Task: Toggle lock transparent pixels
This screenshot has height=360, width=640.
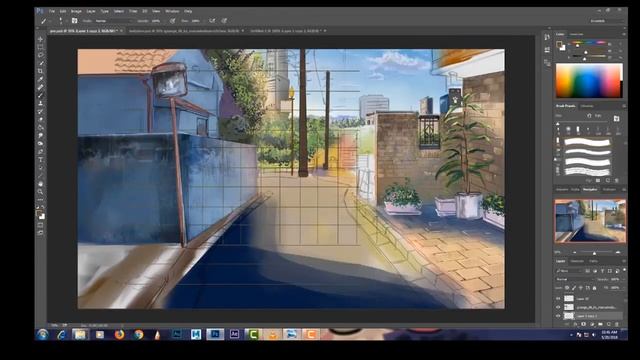Action: point(567,288)
